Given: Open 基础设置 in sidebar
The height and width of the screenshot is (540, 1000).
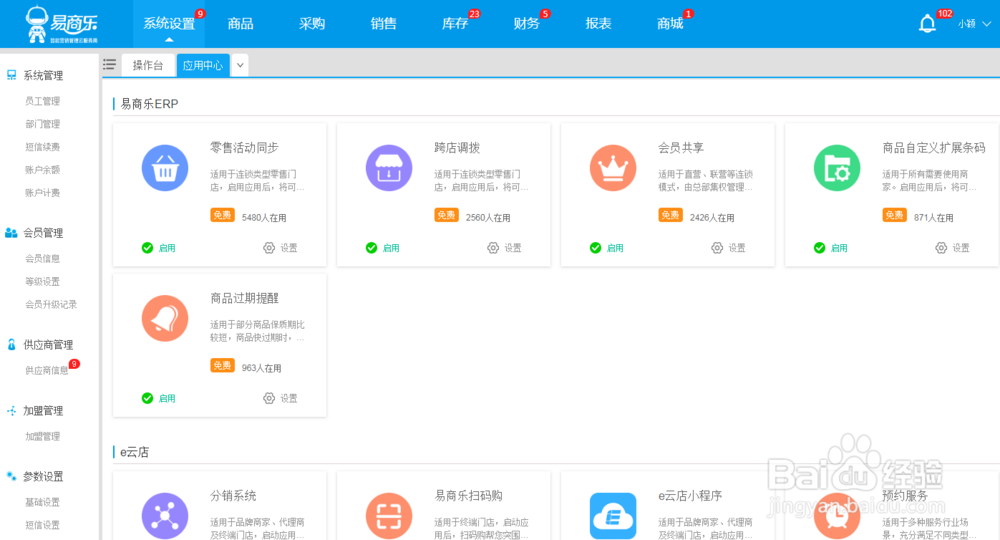Looking at the screenshot, I should 43,502.
